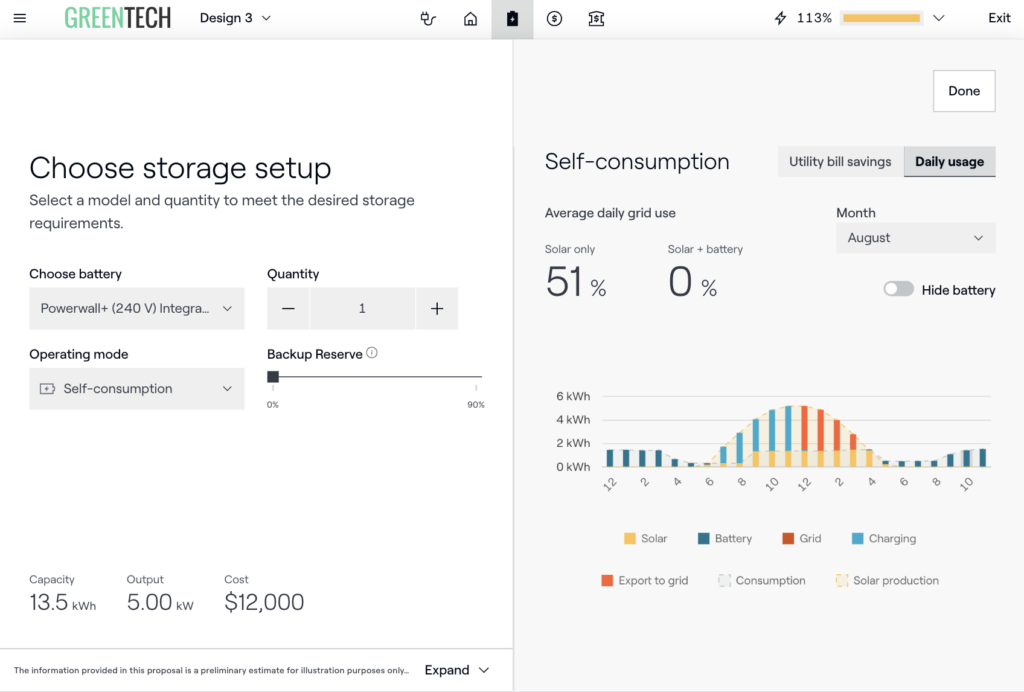
Task: Click the financing bank icon
Action: pyautogui.click(x=596, y=18)
